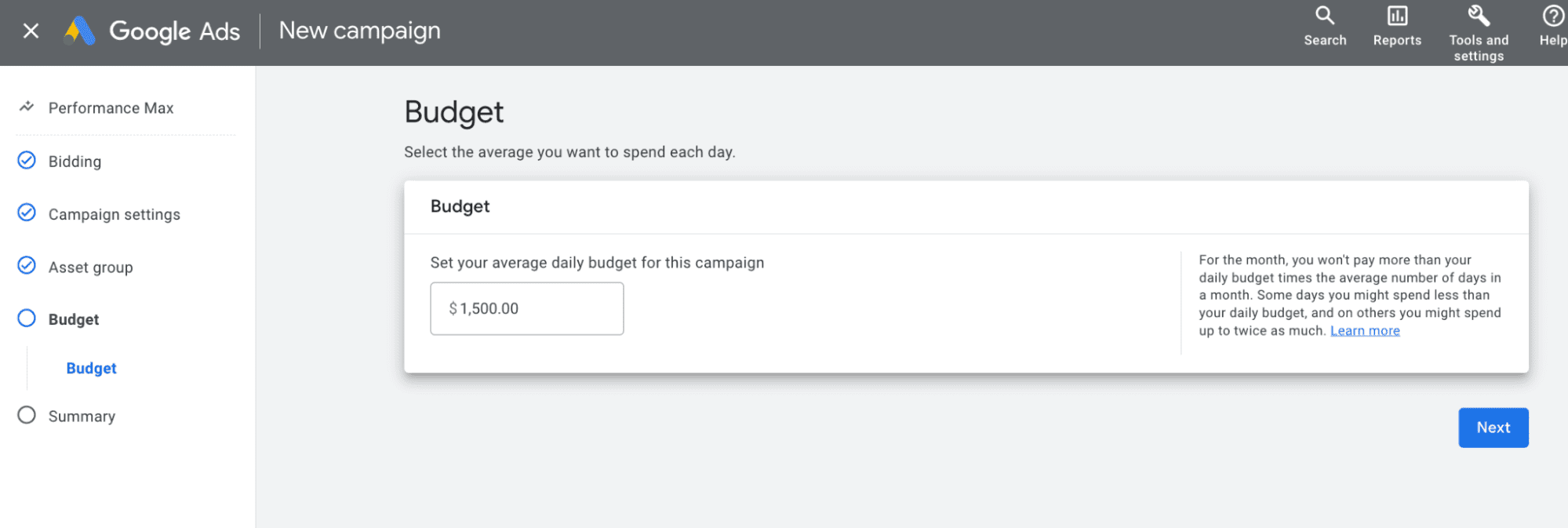Select the Budget step circle indicator
The image size is (1568, 528).
pyautogui.click(x=27, y=319)
